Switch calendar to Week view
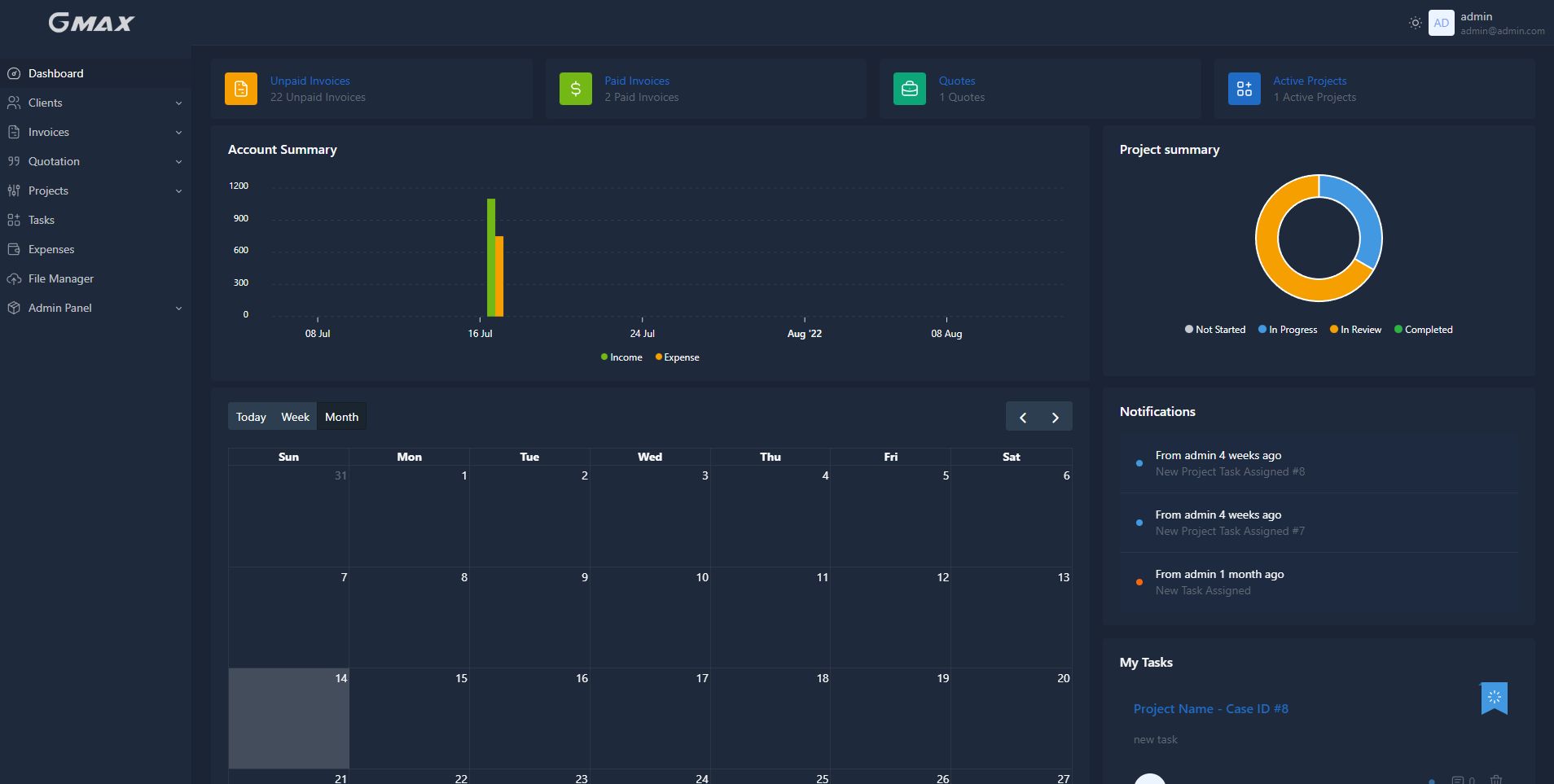Image resolution: width=1554 pixels, height=784 pixels. click(295, 417)
